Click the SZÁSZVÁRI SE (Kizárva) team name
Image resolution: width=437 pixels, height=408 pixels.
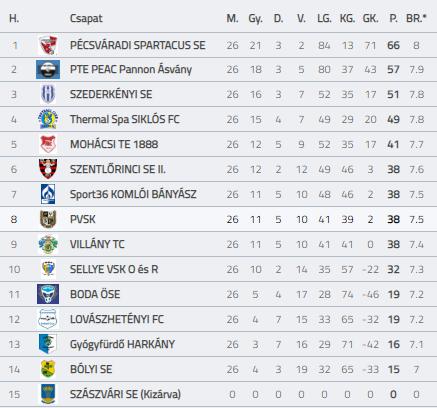125,394
